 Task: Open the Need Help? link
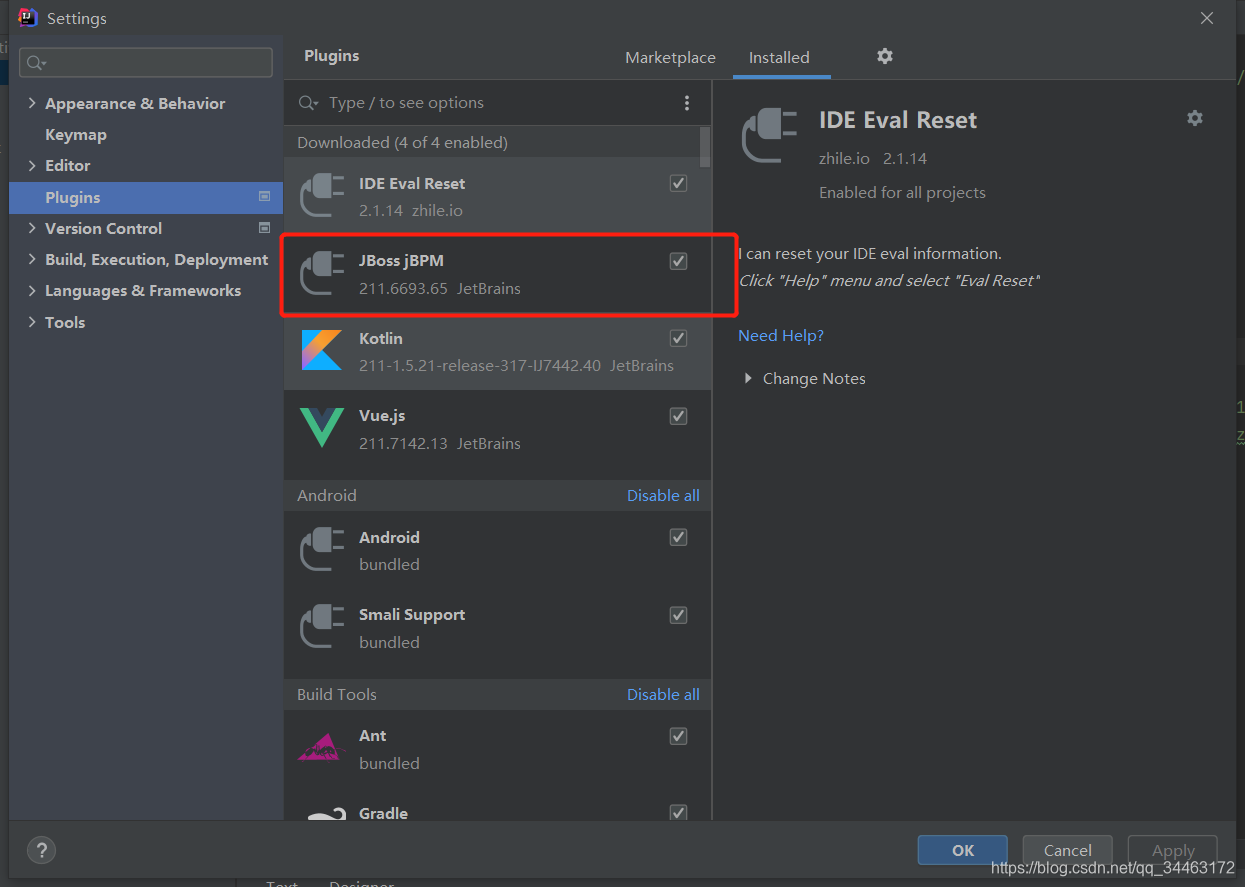[x=781, y=336]
